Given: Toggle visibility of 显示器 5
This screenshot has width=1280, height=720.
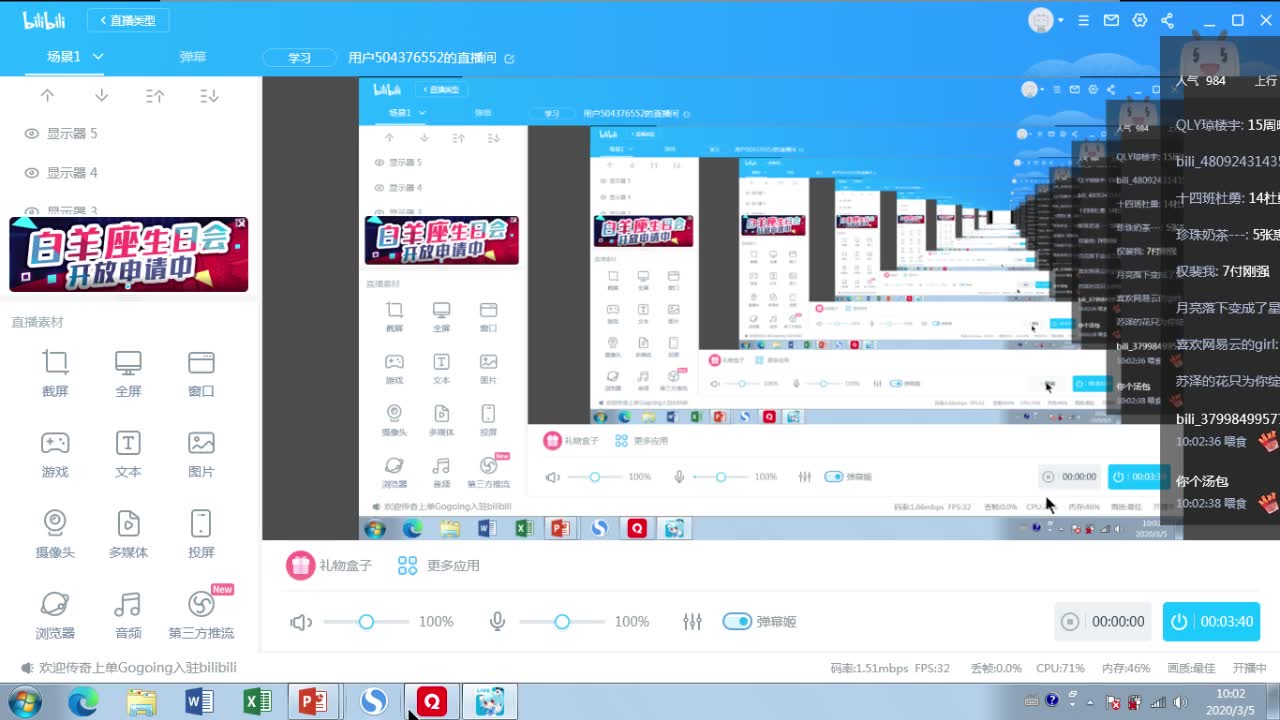Looking at the screenshot, I should 31,134.
